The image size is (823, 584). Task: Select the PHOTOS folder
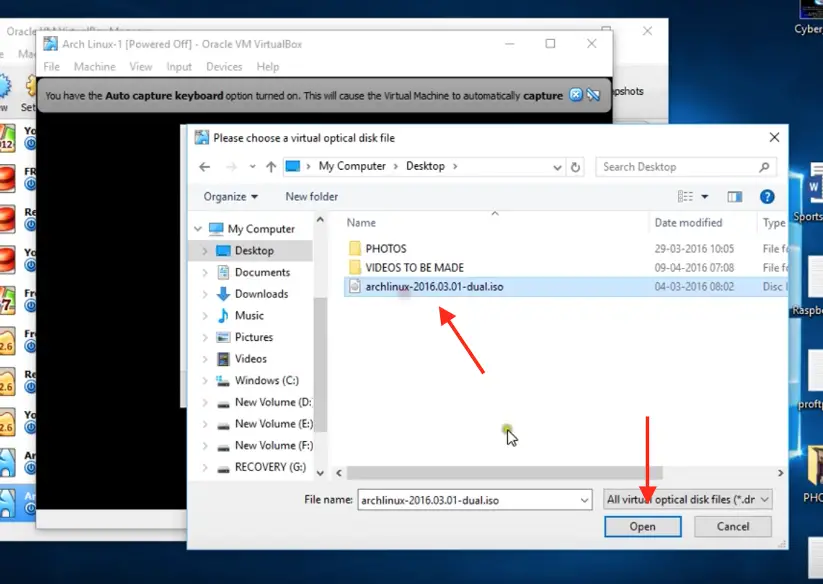click(x=386, y=249)
